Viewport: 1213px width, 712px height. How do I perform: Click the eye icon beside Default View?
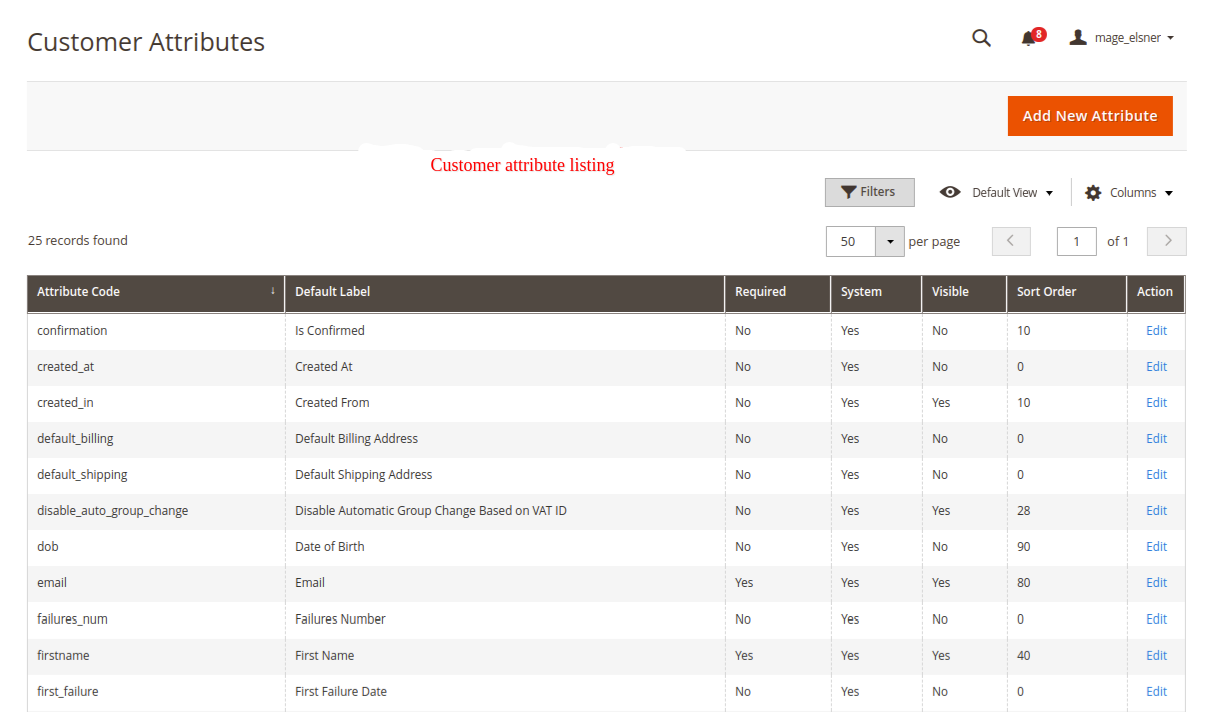950,192
